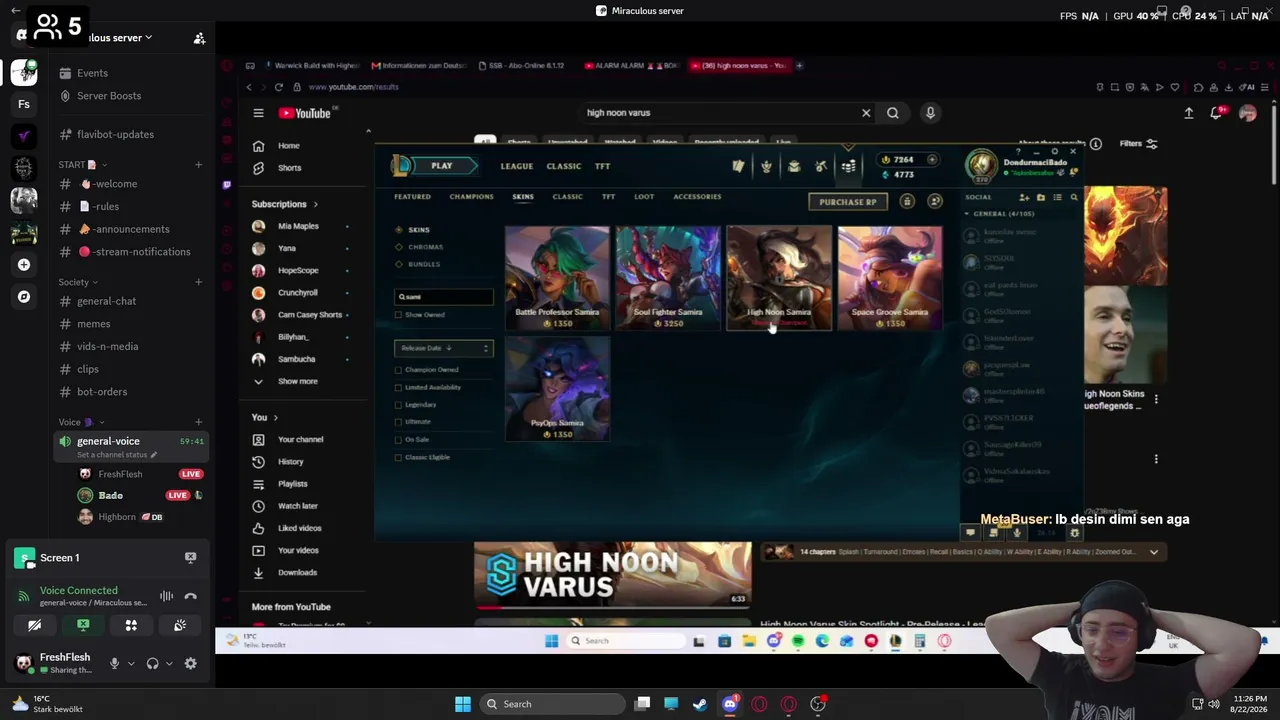The width and height of the screenshot is (1280, 720).
Task: Click YouTube search magnifier button
Action: pyautogui.click(x=893, y=113)
